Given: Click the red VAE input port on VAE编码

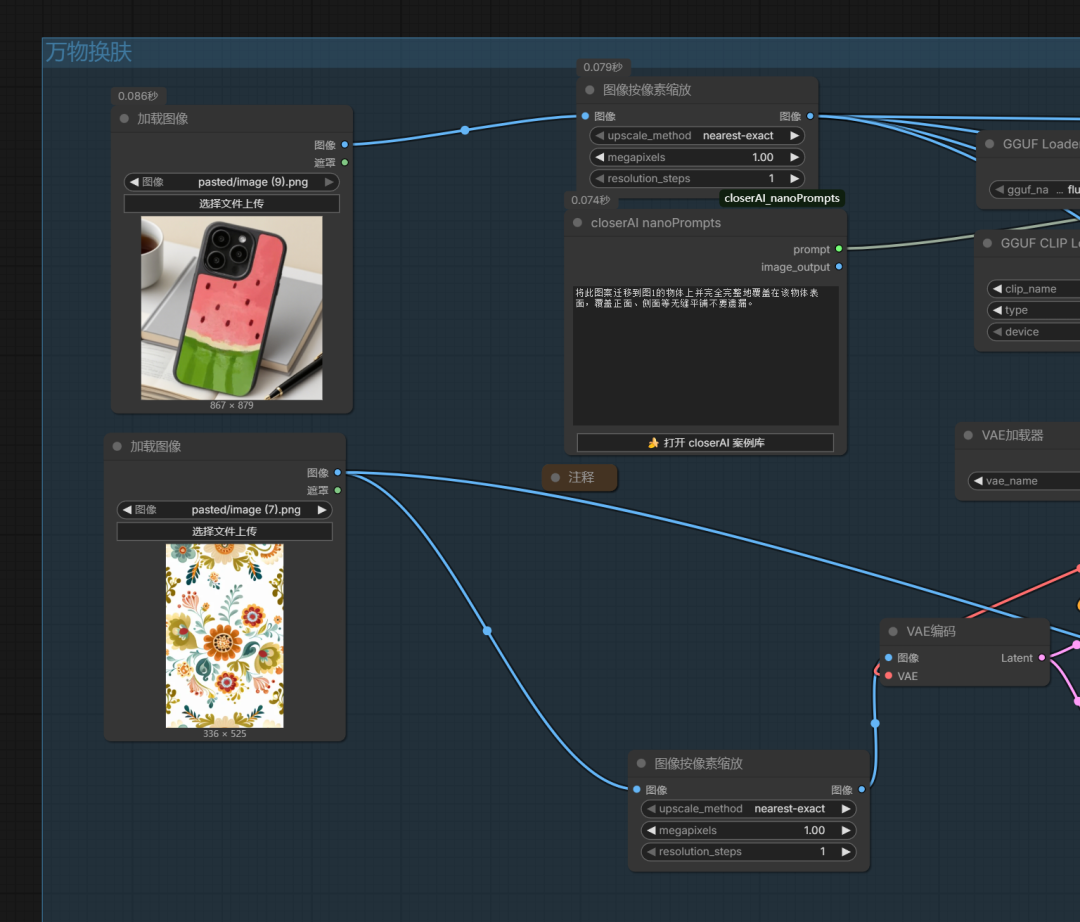Looking at the screenshot, I should tap(888, 676).
